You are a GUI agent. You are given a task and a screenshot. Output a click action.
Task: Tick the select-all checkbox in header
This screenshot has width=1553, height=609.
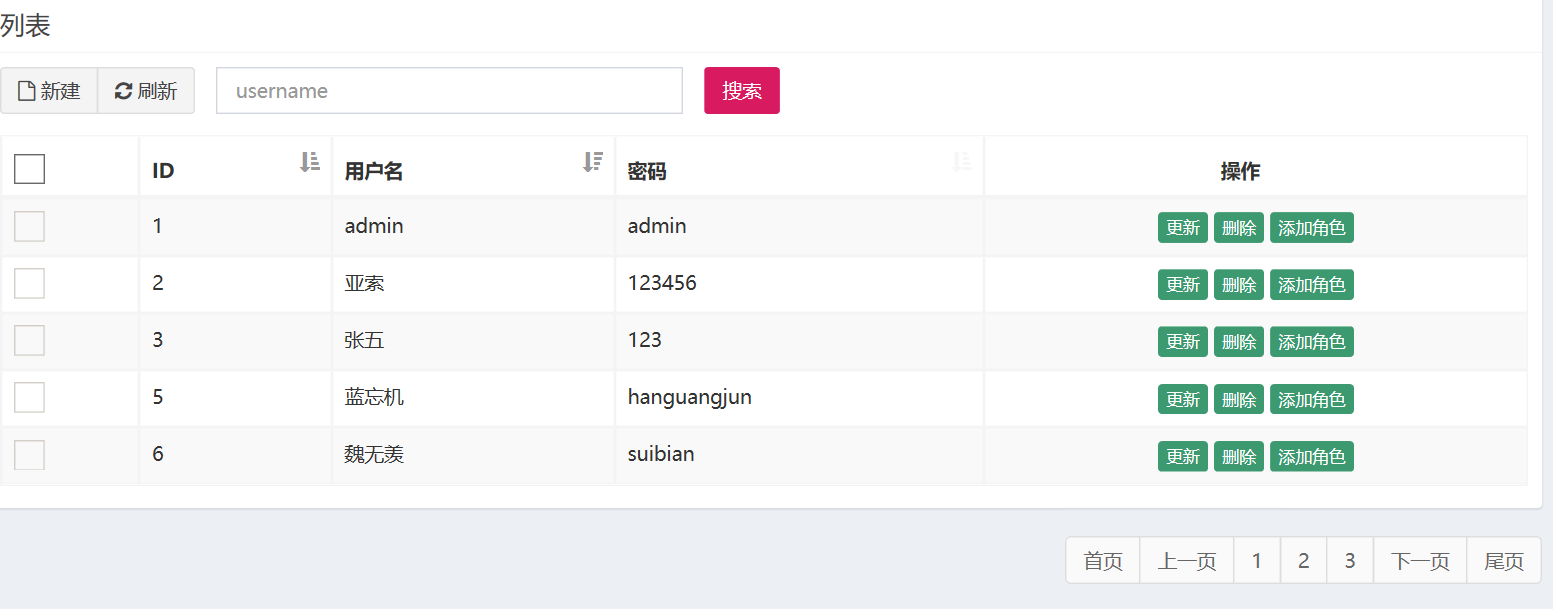(x=29, y=169)
